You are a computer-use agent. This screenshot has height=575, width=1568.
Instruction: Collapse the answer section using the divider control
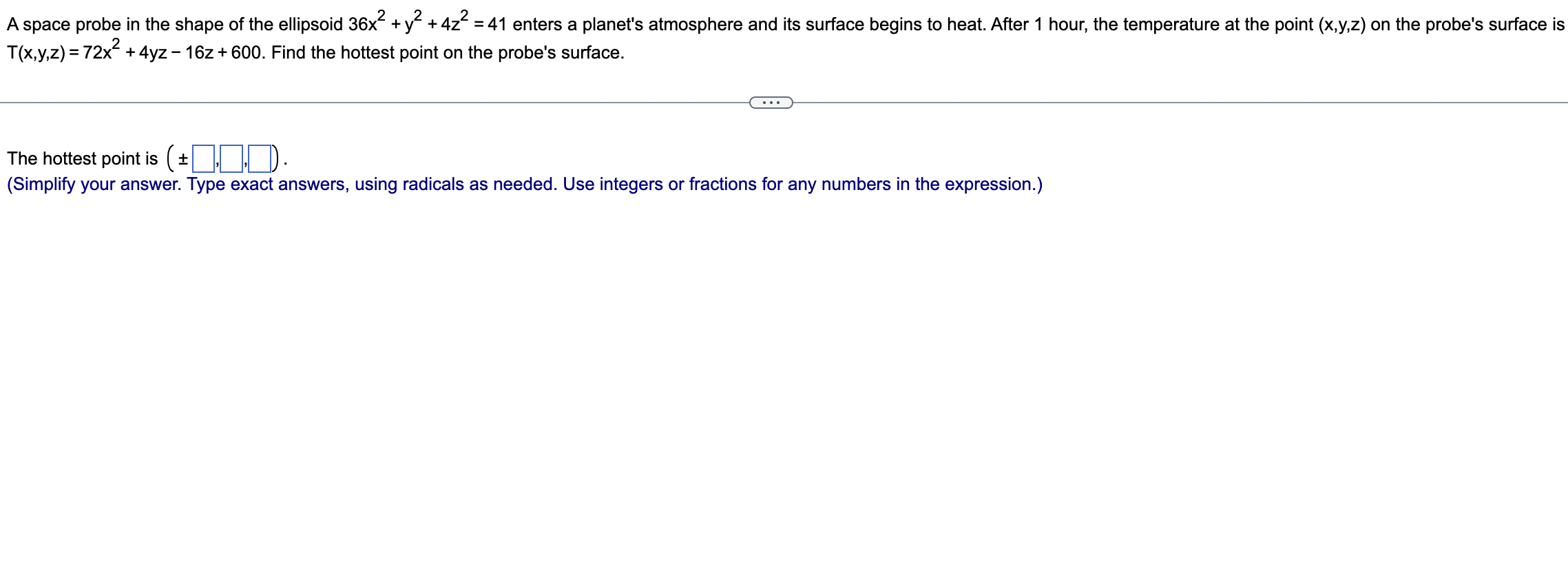click(x=770, y=102)
